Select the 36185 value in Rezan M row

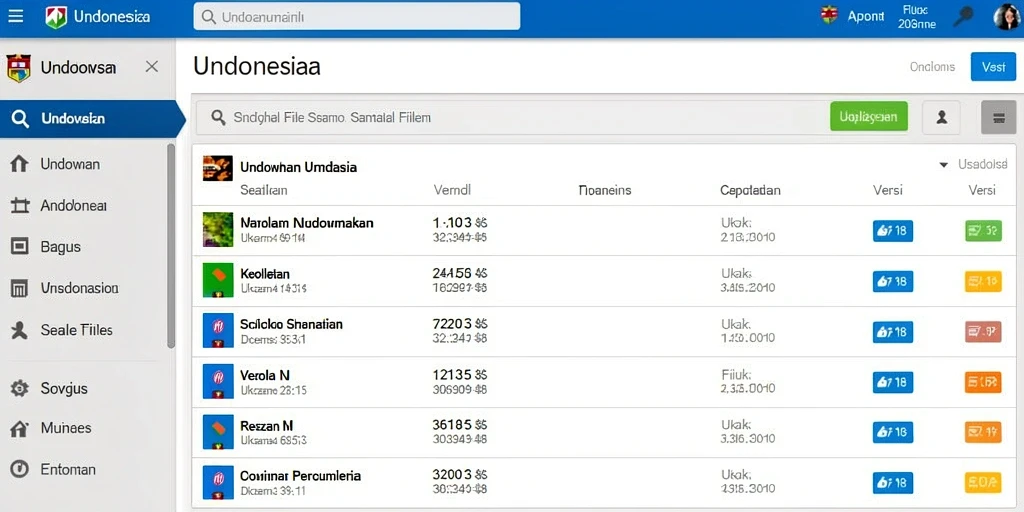pos(460,424)
